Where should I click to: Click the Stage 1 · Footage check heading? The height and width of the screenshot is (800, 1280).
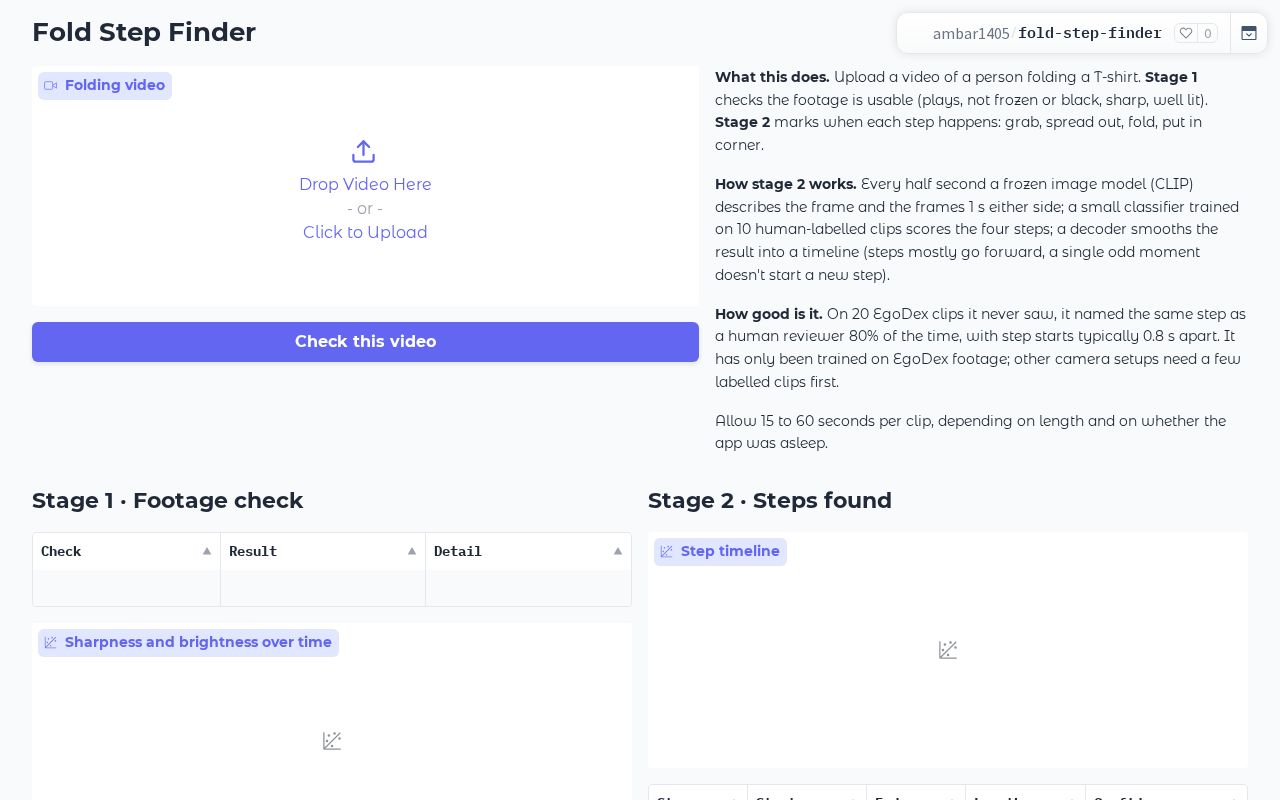tap(167, 500)
